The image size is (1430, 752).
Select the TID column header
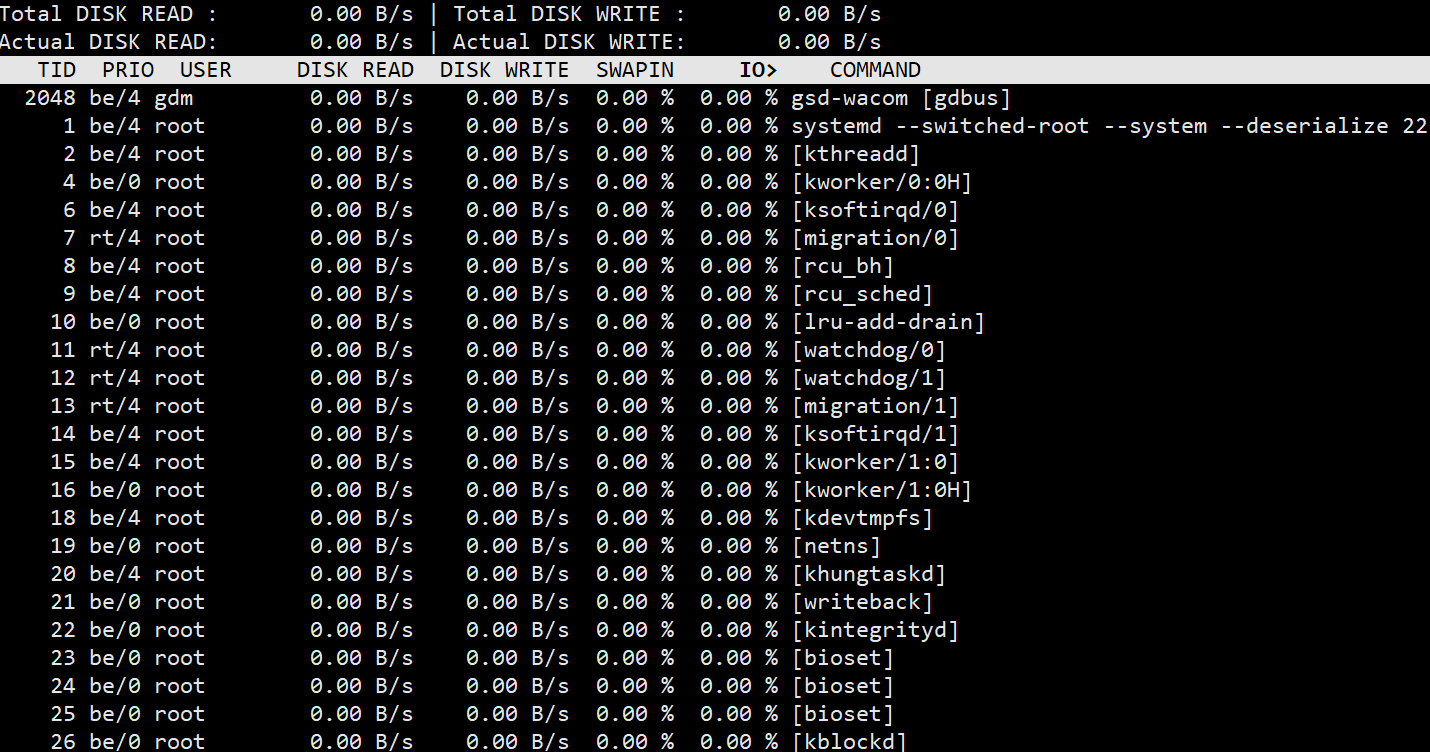click(57, 70)
